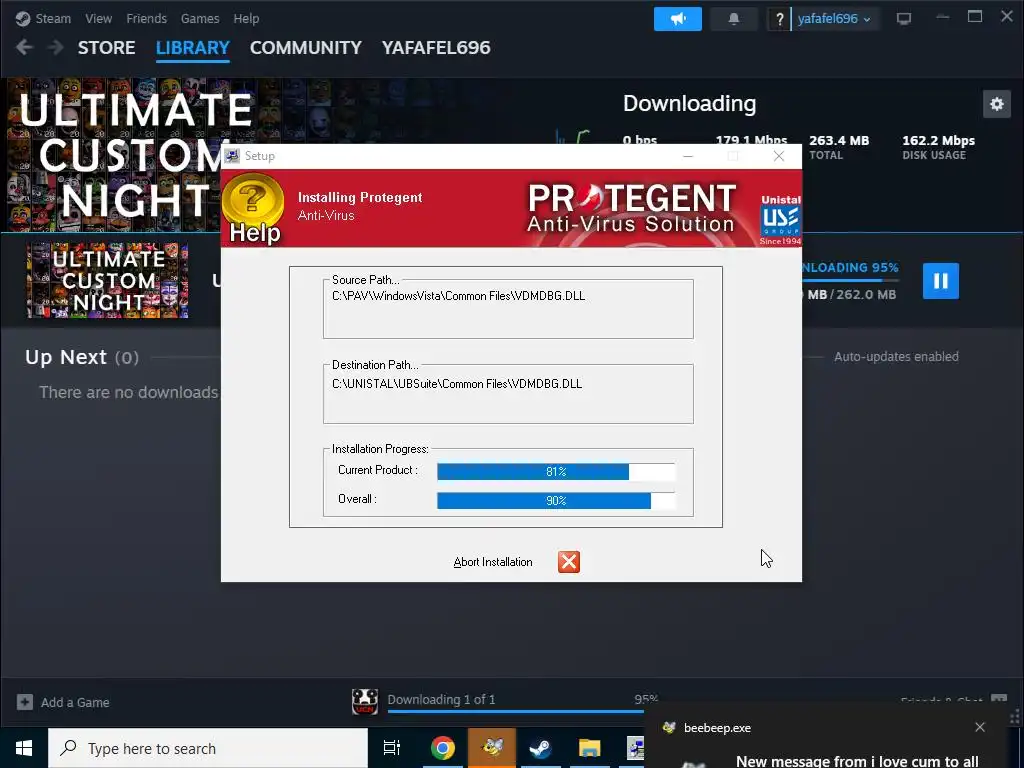Open Steam notifications bell
The width and height of the screenshot is (1024, 768).
point(733,19)
